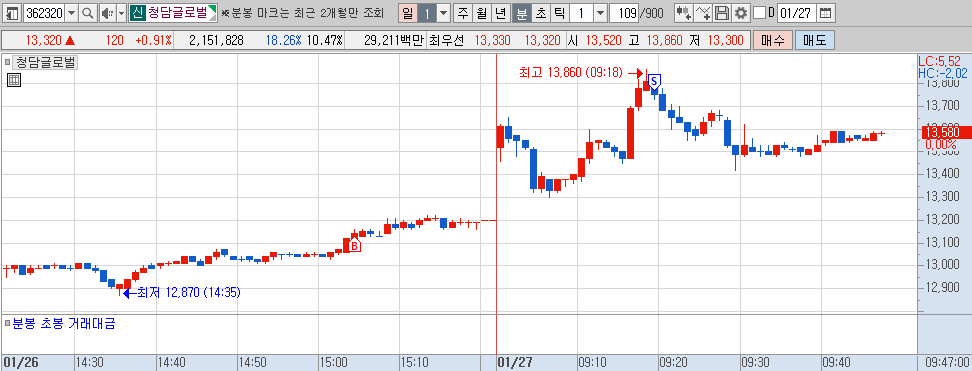Toggle the small square beside 청담글로벌 legend
This screenshot has height=371, width=972.
point(7,62)
